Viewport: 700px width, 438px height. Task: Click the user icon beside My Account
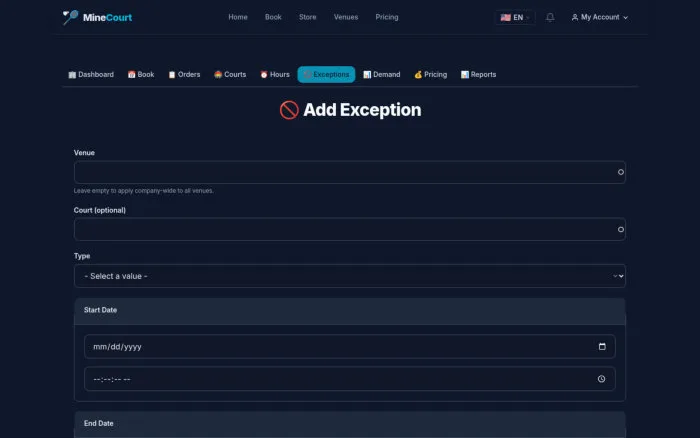(575, 17)
